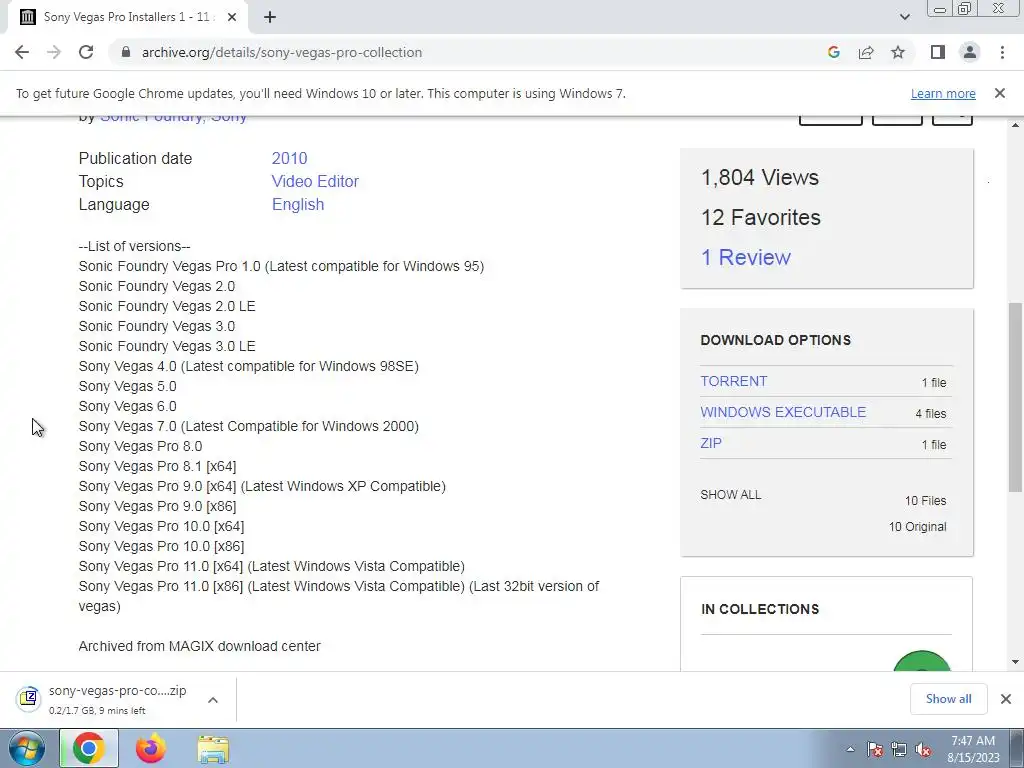The height and width of the screenshot is (768, 1024).
Task: Open the Learn more link
Action: [x=943, y=93]
